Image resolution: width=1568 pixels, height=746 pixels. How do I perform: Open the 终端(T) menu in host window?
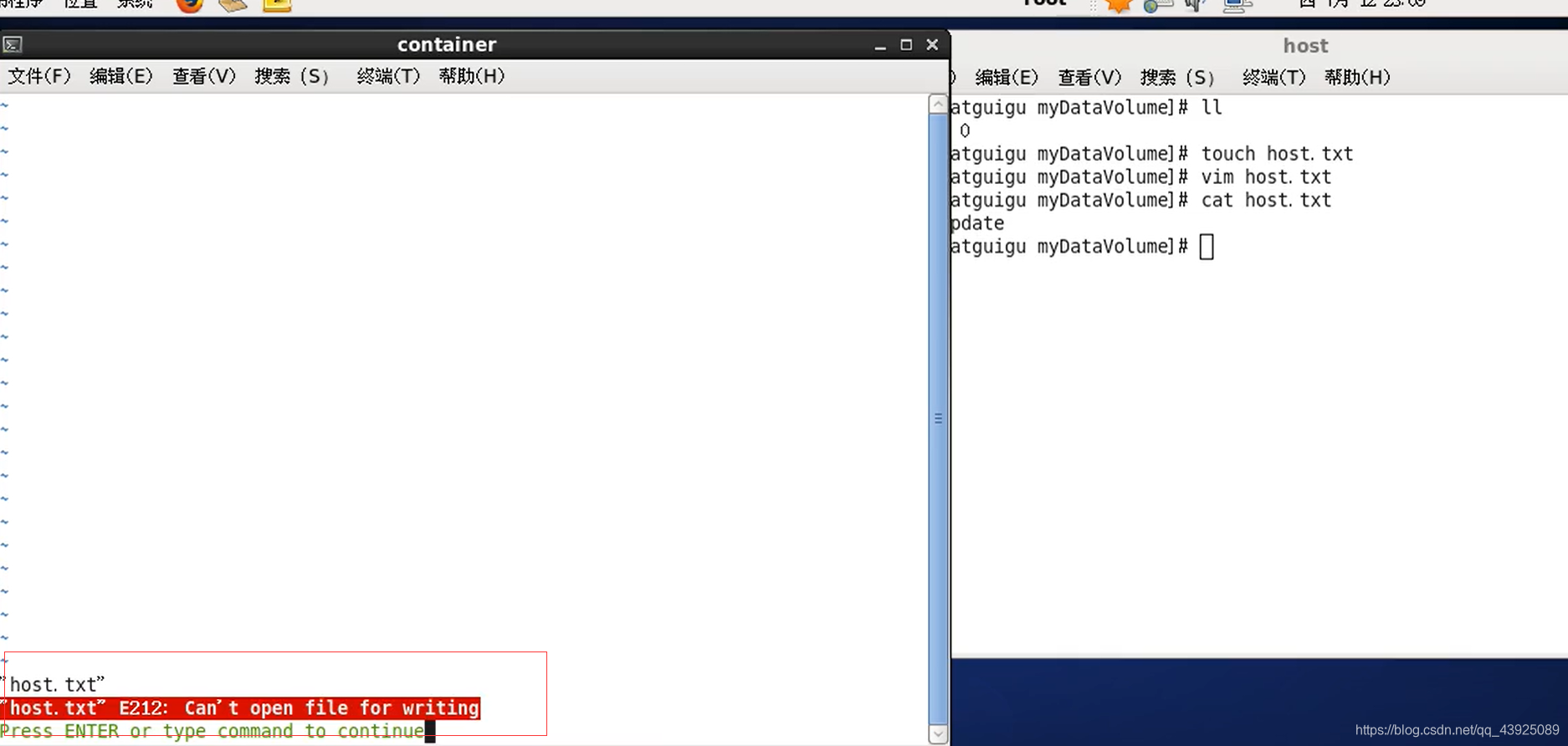[x=1273, y=78]
